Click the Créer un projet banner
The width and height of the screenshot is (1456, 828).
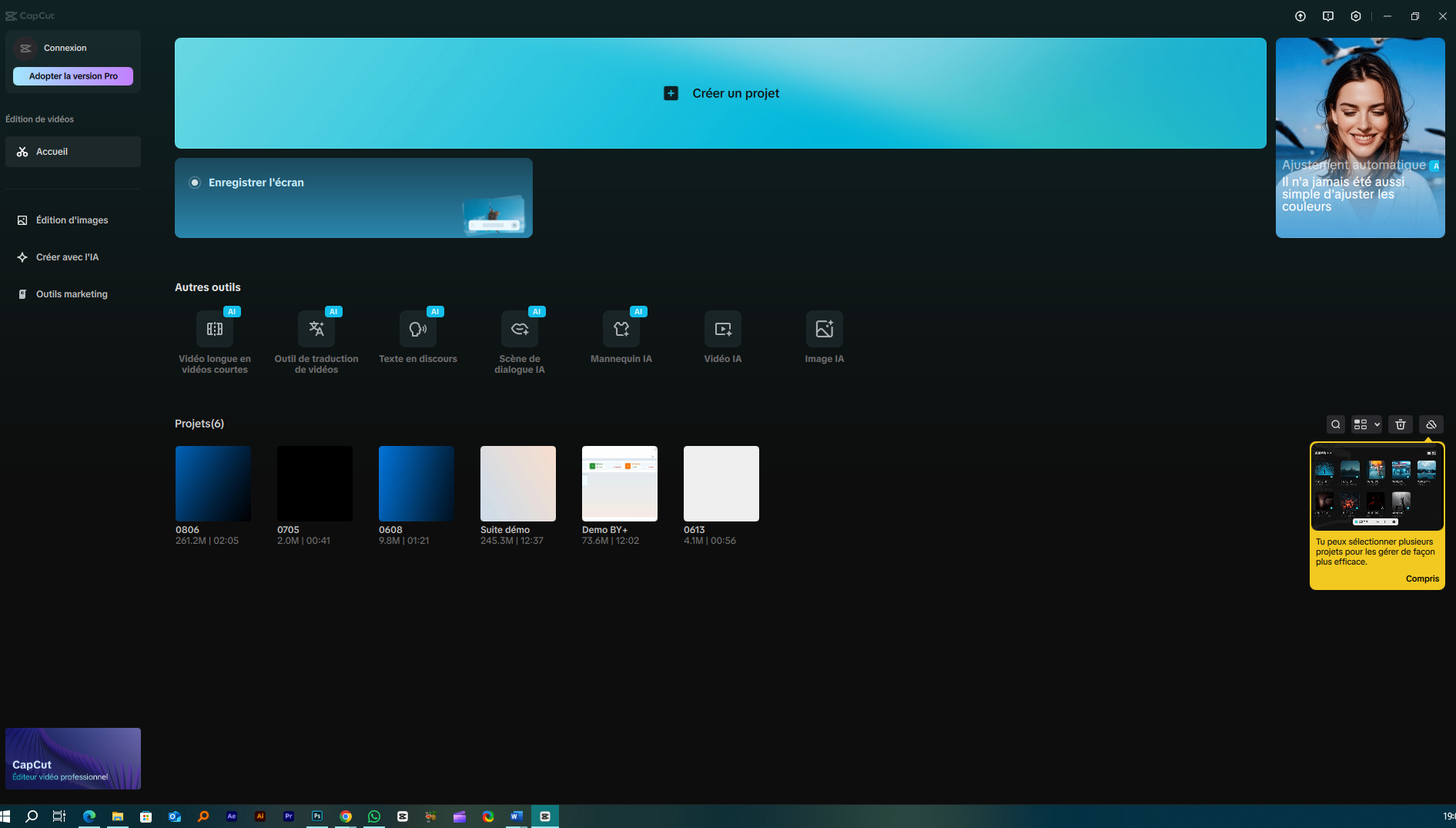coord(721,93)
